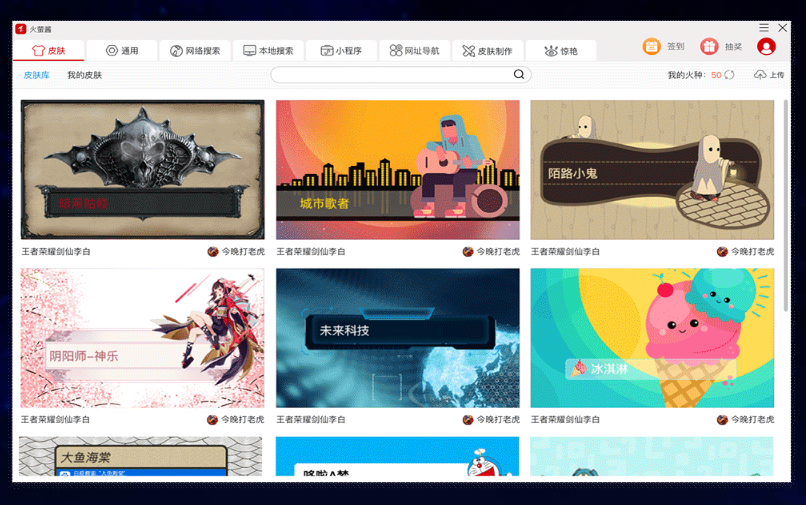Click the magnifier search icon

coord(519,75)
